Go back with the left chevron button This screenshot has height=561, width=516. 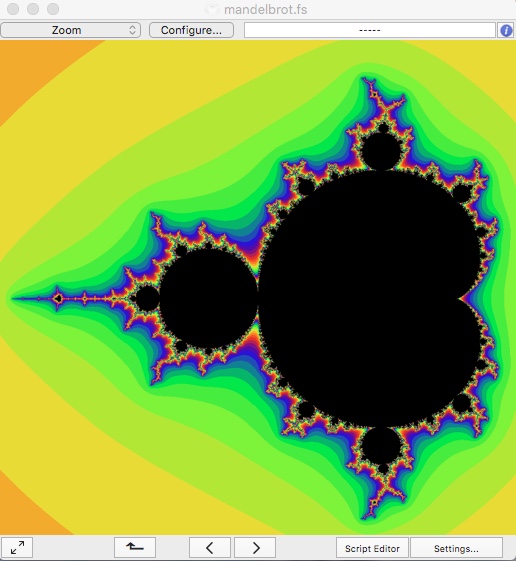[x=210, y=547]
